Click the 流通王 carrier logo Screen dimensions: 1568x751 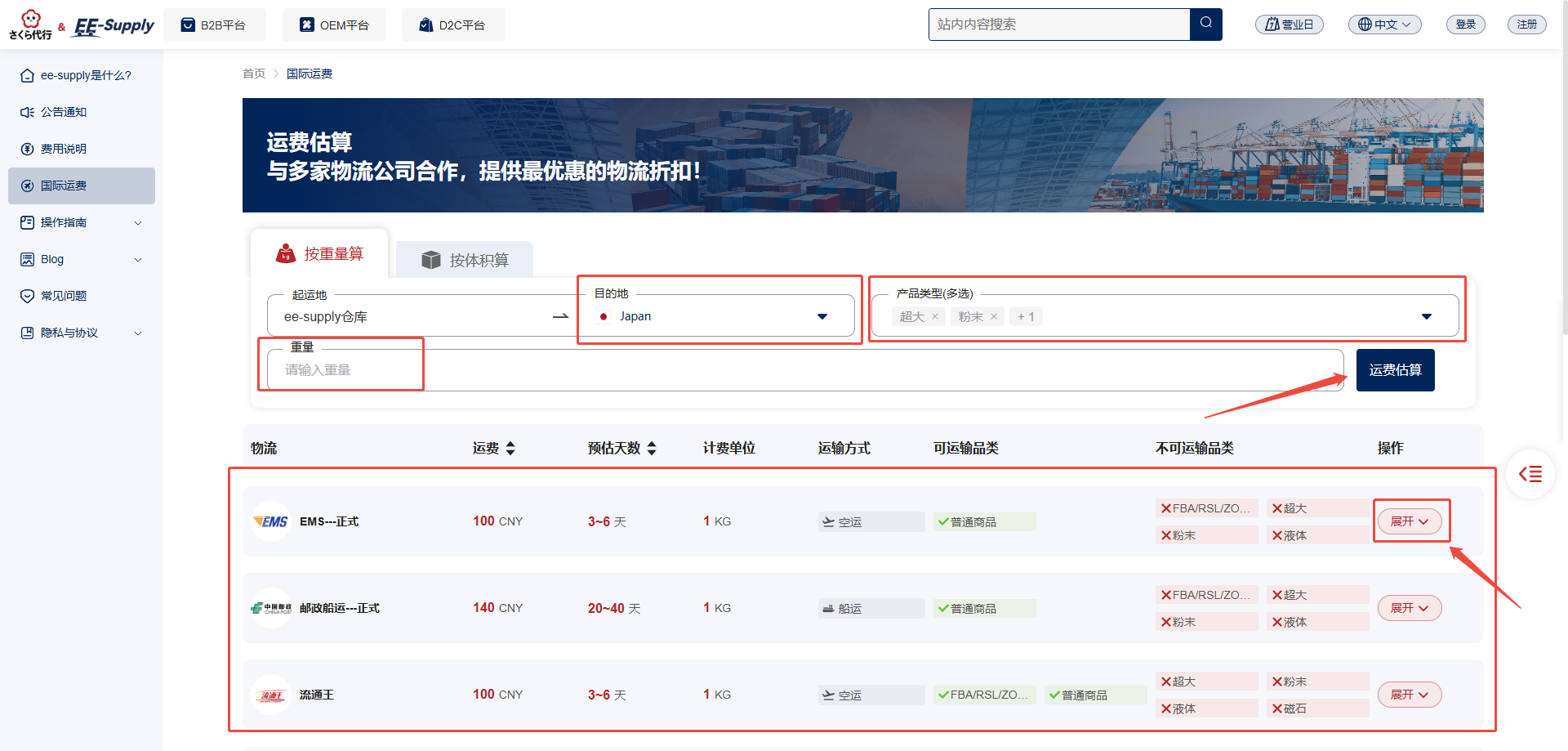[271, 695]
